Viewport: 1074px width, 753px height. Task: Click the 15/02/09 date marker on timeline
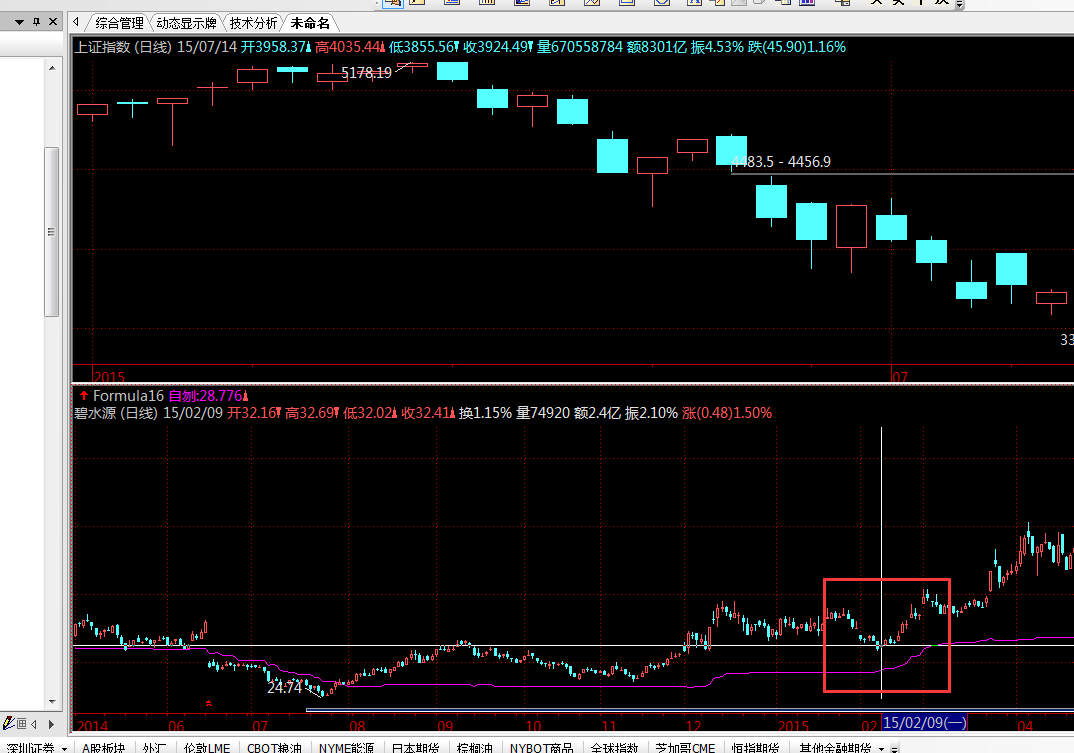click(926, 723)
